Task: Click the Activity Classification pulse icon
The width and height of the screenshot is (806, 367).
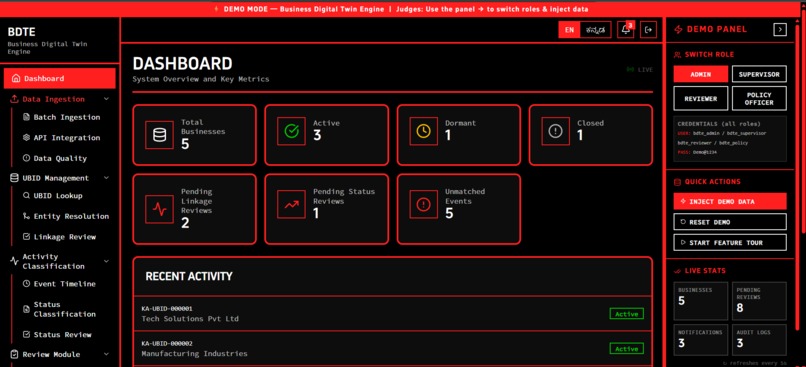Action: [14, 261]
